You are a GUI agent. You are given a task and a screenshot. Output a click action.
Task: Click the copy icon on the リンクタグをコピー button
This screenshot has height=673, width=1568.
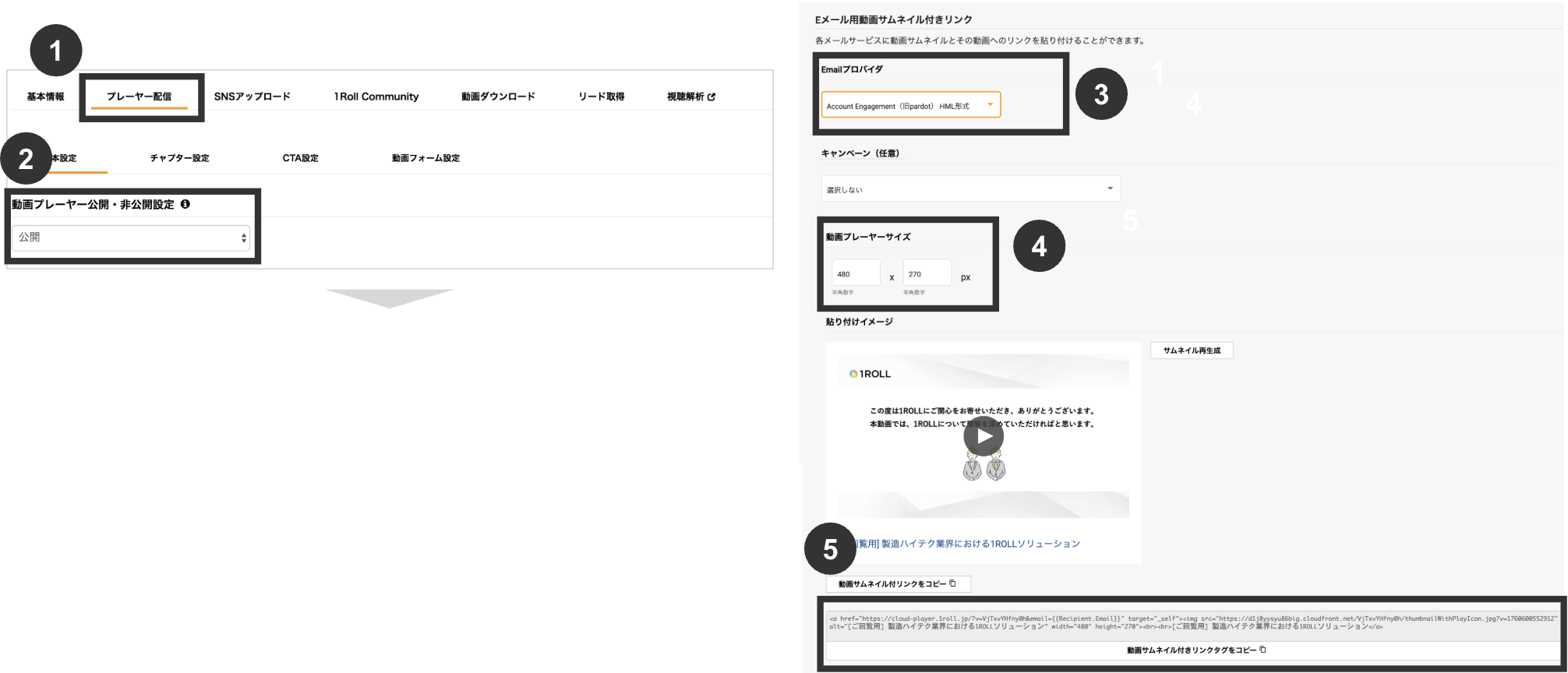[1263, 650]
